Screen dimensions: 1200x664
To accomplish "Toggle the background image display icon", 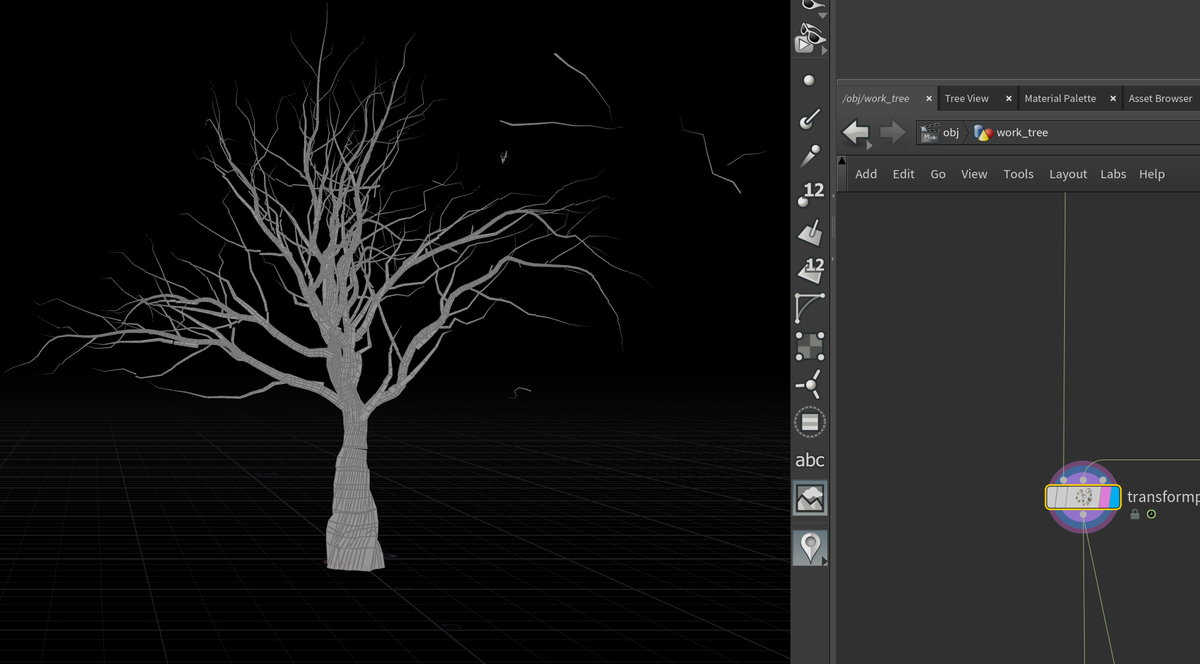I will 810,498.
